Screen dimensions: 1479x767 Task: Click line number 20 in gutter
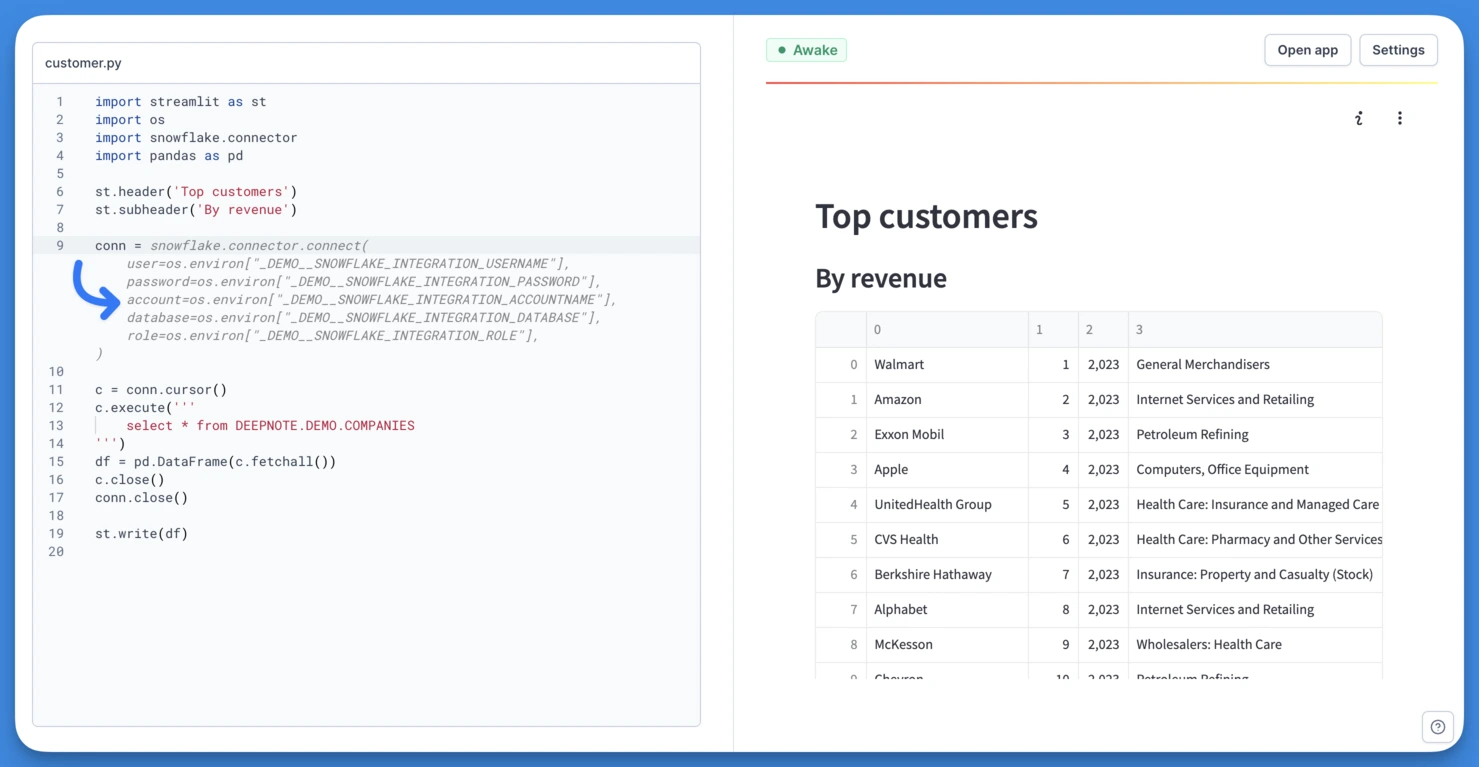[x=56, y=551]
